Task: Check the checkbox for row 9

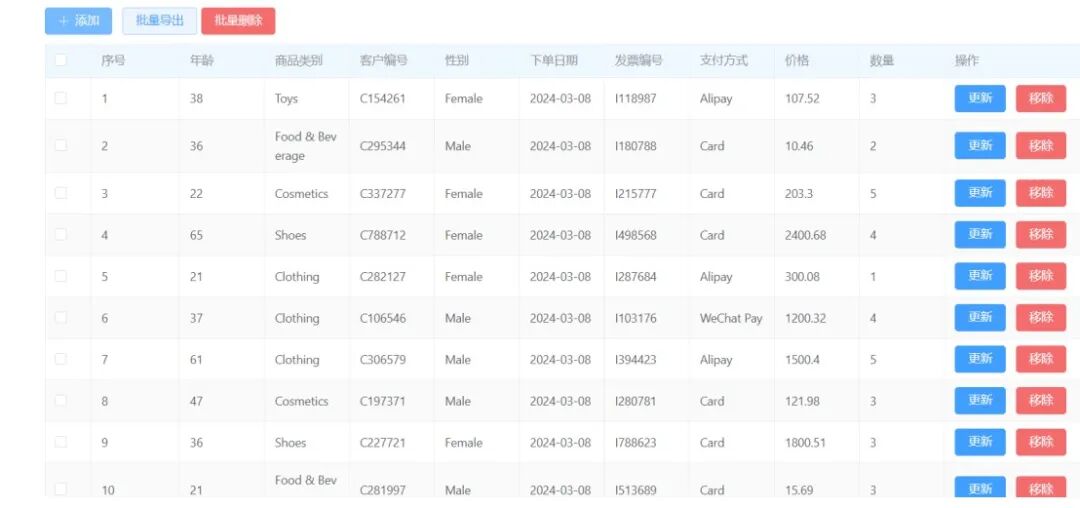Action: (61, 442)
